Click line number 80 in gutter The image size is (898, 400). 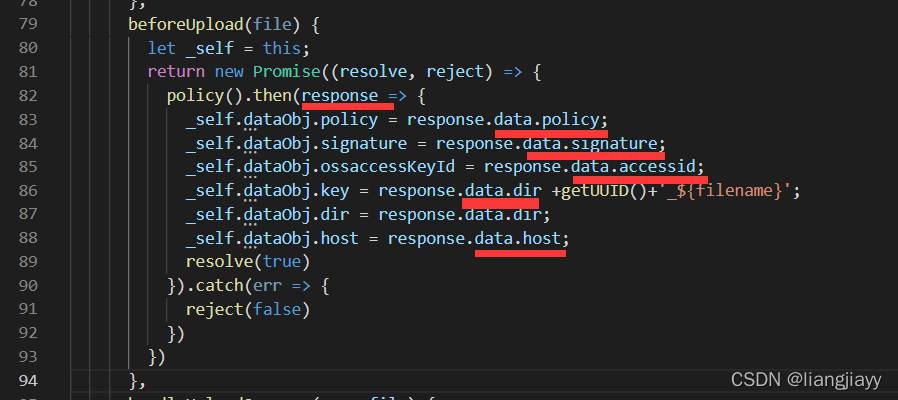click(28, 48)
